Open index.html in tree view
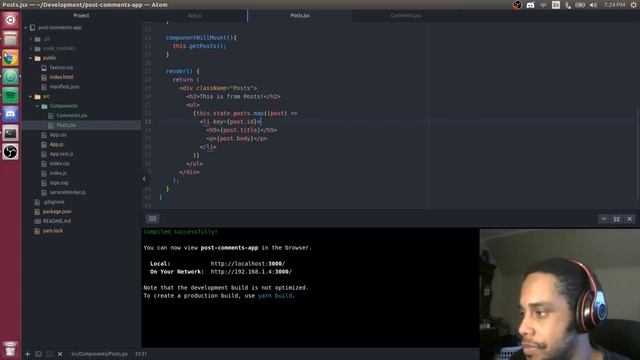640x360 pixels. tap(61, 77)
